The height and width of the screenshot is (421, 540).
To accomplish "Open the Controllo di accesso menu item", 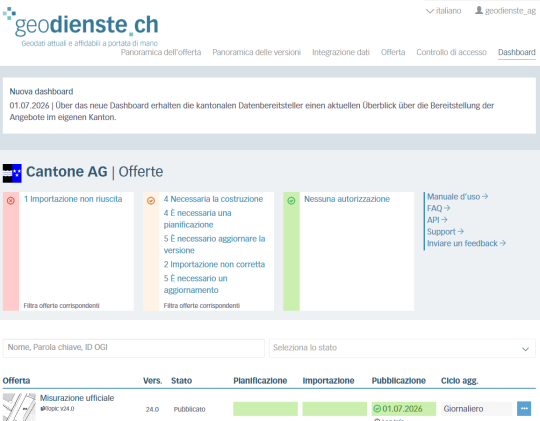I will pos(451,52).
